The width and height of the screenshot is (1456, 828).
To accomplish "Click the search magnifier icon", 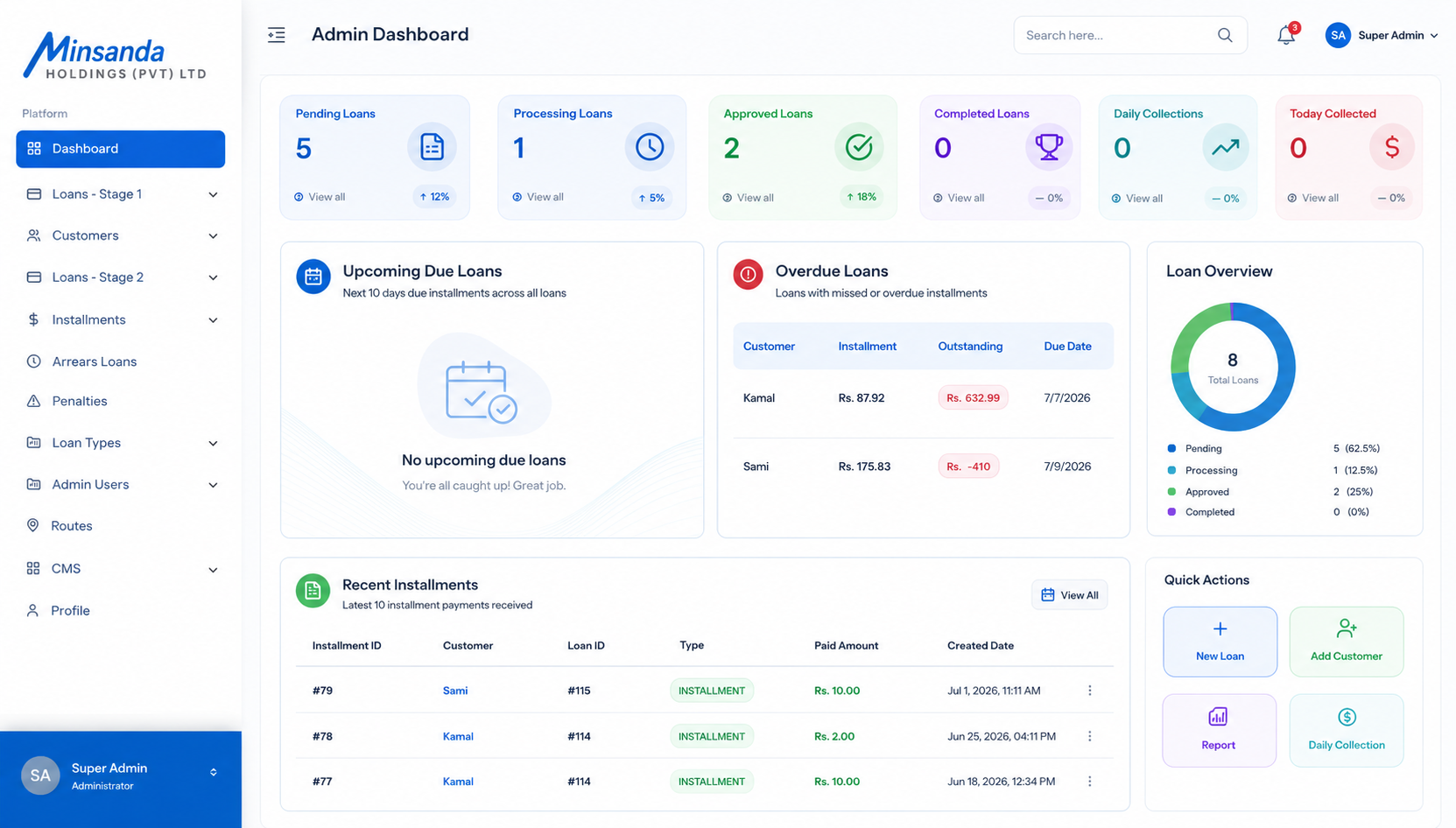I will (1225, 35).
